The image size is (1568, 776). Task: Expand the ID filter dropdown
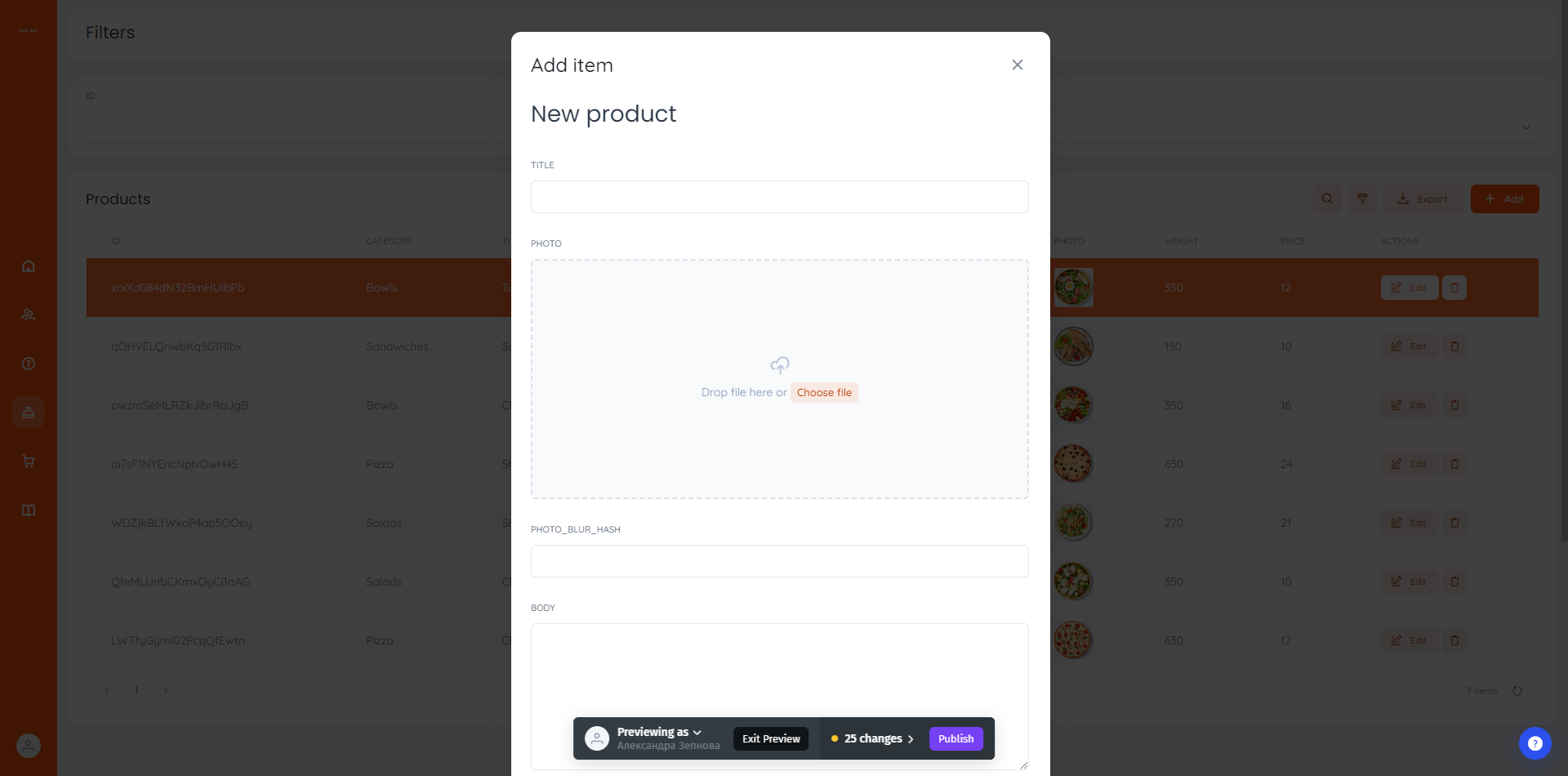click(1526, 127)
